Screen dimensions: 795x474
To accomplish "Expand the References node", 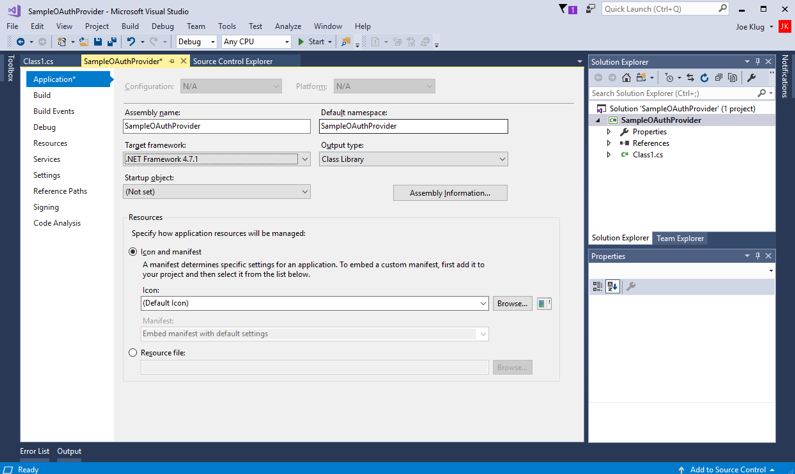I will pos(609,143).
